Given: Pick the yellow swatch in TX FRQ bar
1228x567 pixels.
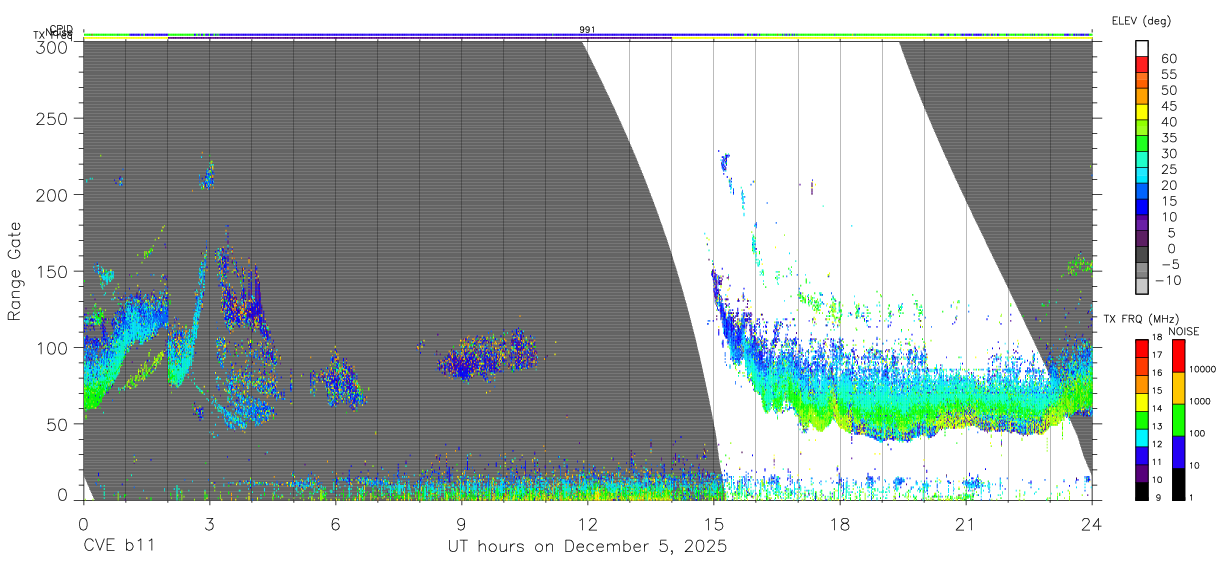Looking at the screenshot, I should coord(1142,402).
